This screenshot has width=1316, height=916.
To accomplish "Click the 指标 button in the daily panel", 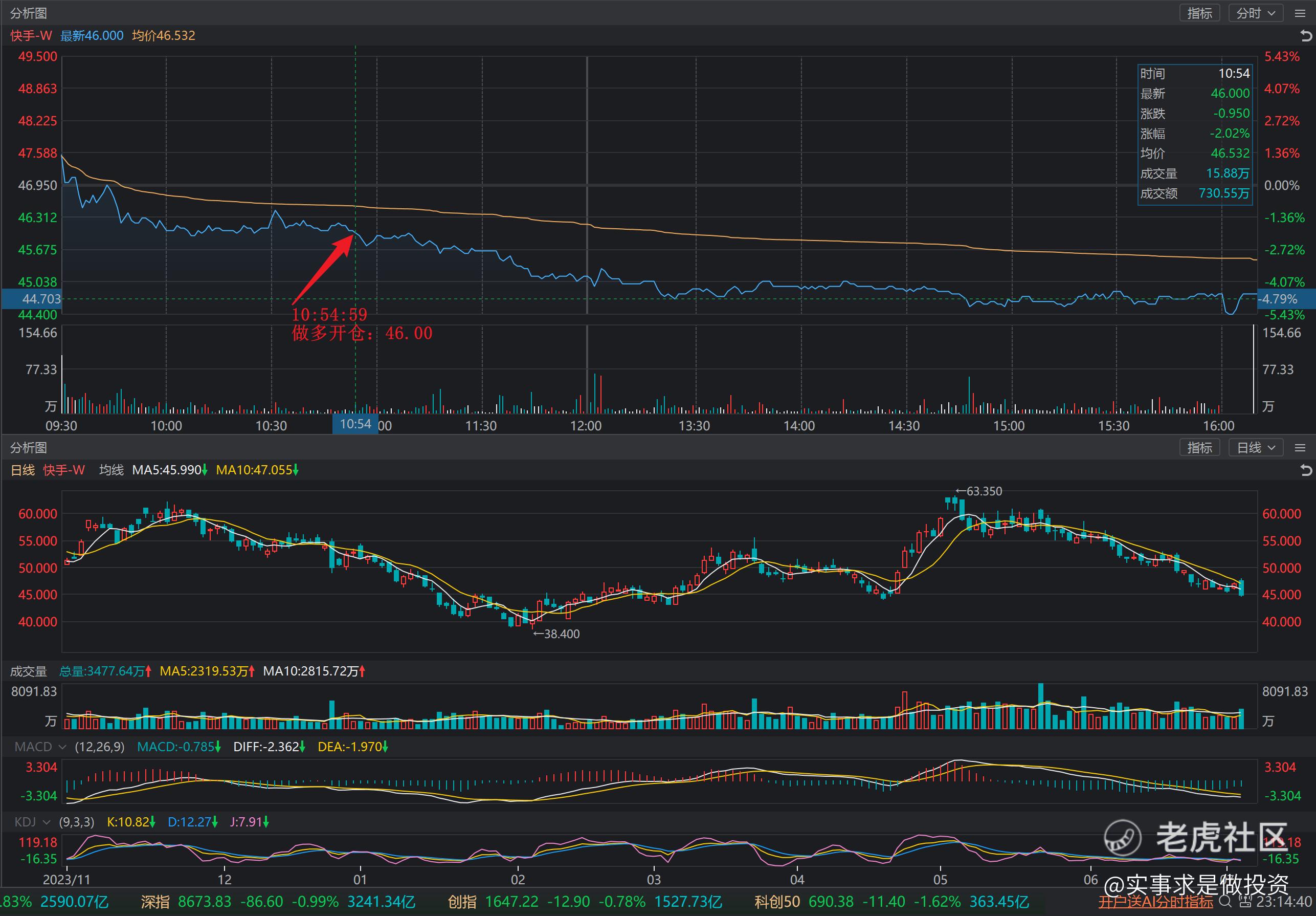I will pyautogui.click(x=1200, y=447).
